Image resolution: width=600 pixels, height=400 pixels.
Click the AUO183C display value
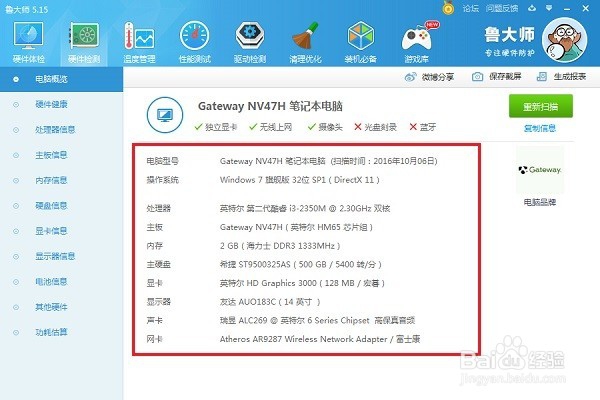270,302
